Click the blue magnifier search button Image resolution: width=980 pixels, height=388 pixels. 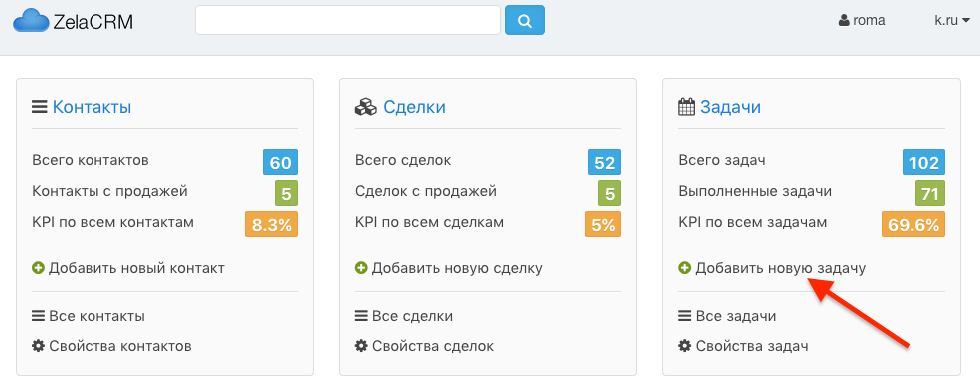pos(525,21)
